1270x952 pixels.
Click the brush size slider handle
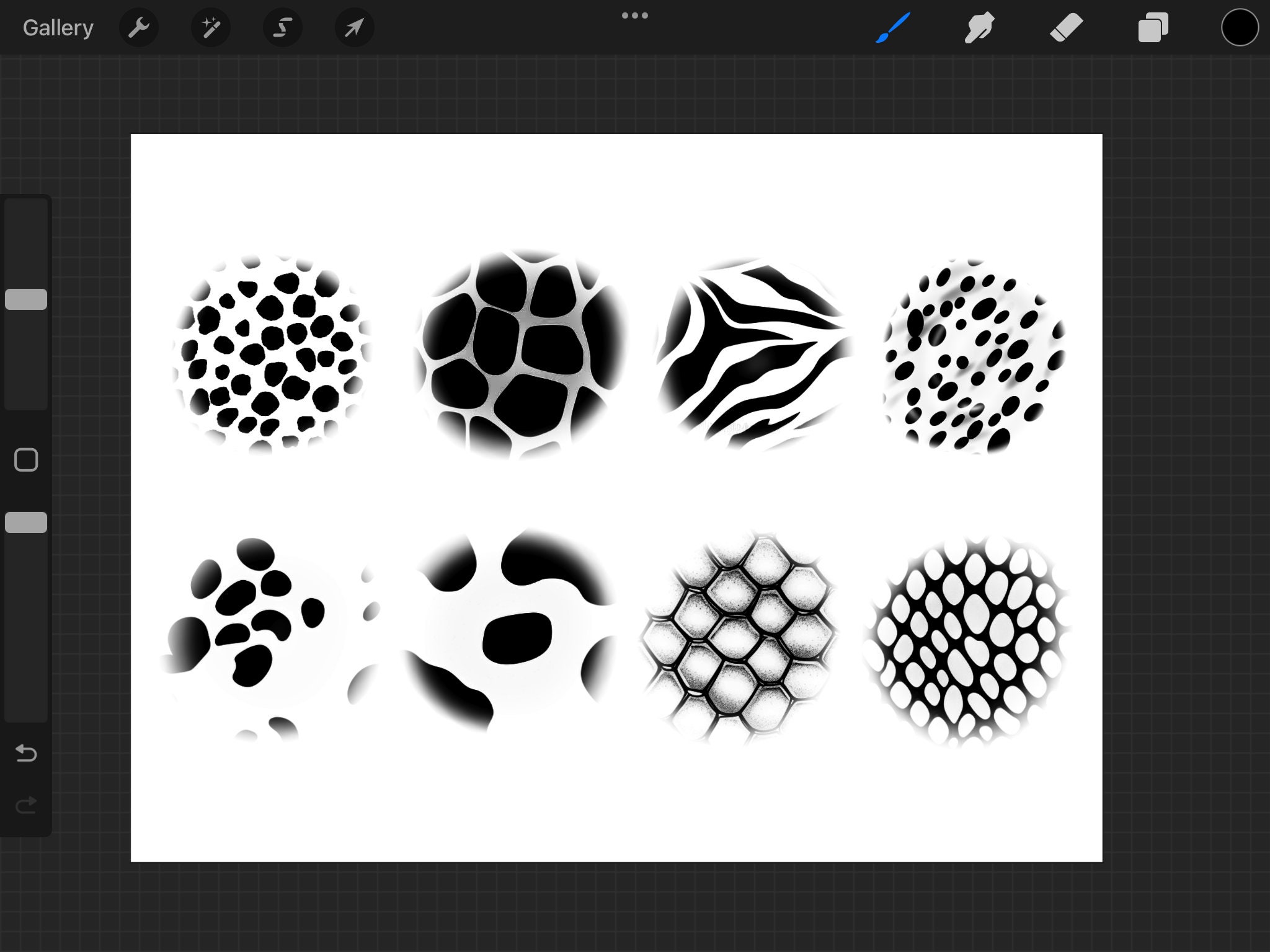point(26,299)
